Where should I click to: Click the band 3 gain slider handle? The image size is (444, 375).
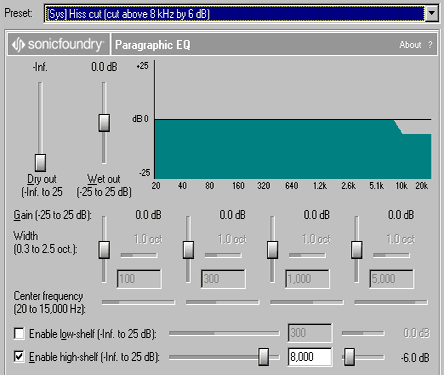273,250
